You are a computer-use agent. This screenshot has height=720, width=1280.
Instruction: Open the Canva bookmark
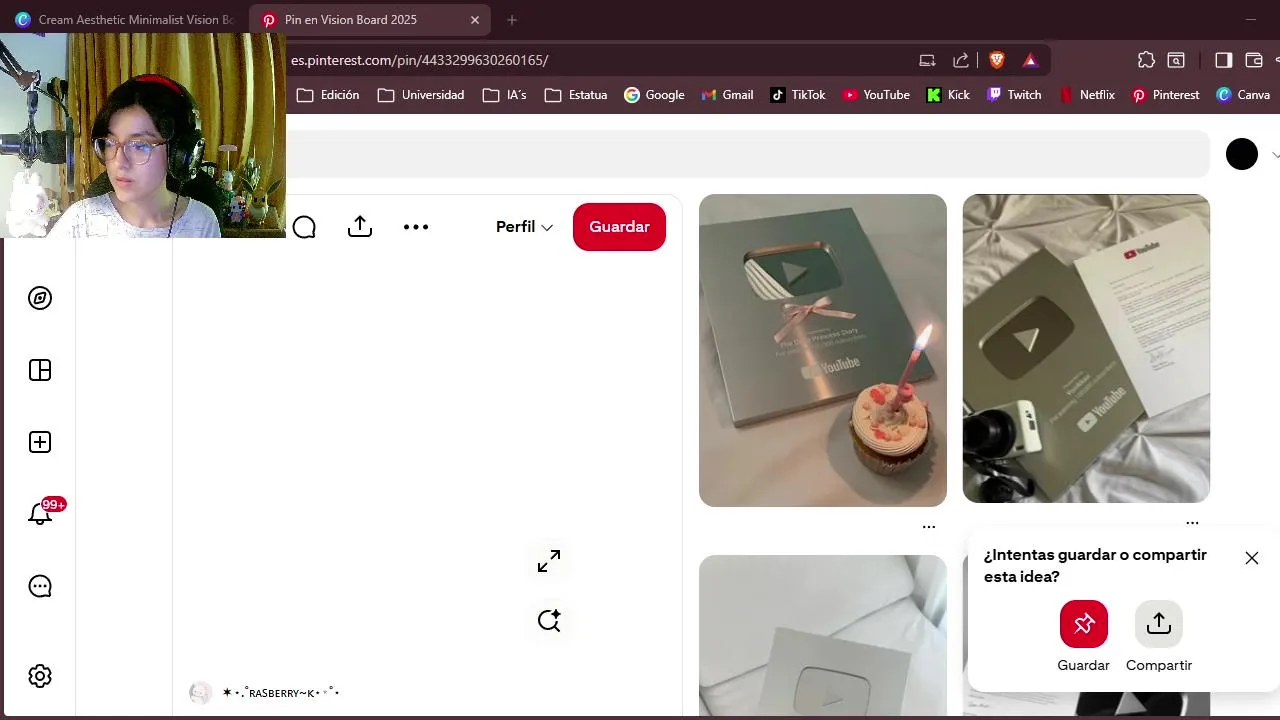point(1243,95)
